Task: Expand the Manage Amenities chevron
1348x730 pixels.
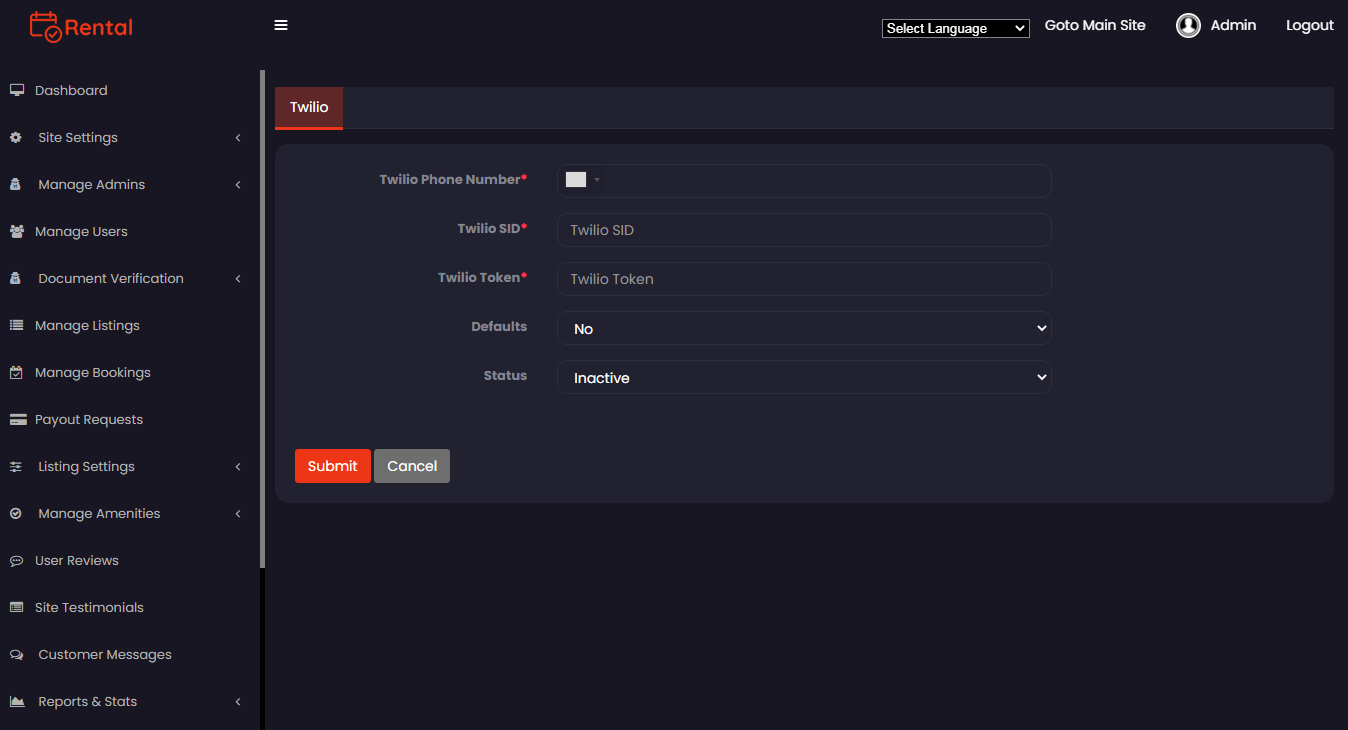Action: [x=238, y=514]
